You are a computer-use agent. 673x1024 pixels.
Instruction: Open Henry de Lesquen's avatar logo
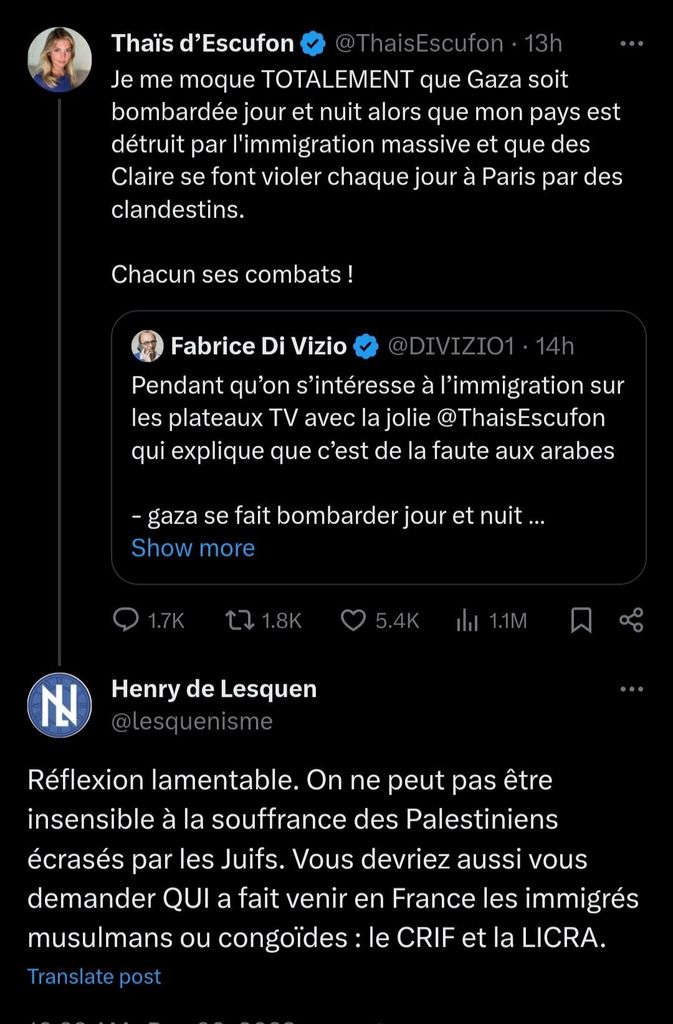click(59, 705)
